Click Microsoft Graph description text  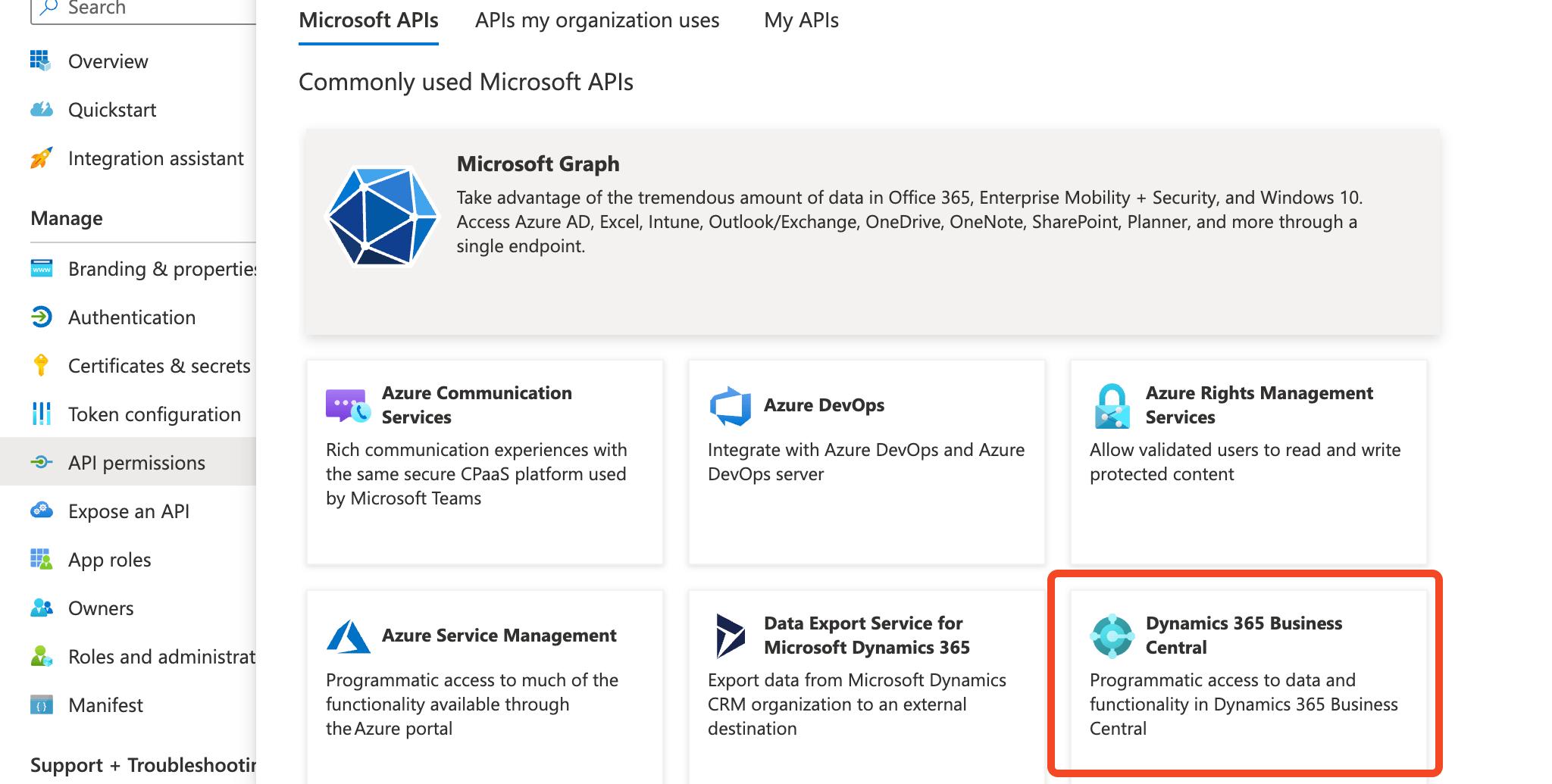click(909, 222)
